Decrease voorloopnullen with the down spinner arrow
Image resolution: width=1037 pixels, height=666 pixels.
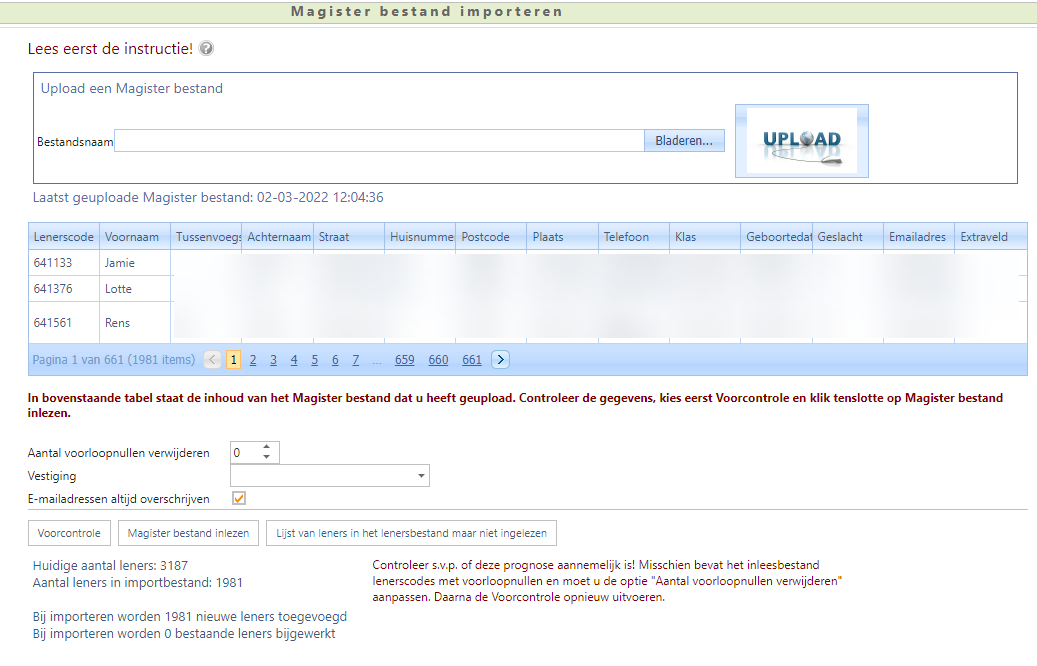point(266,458)
